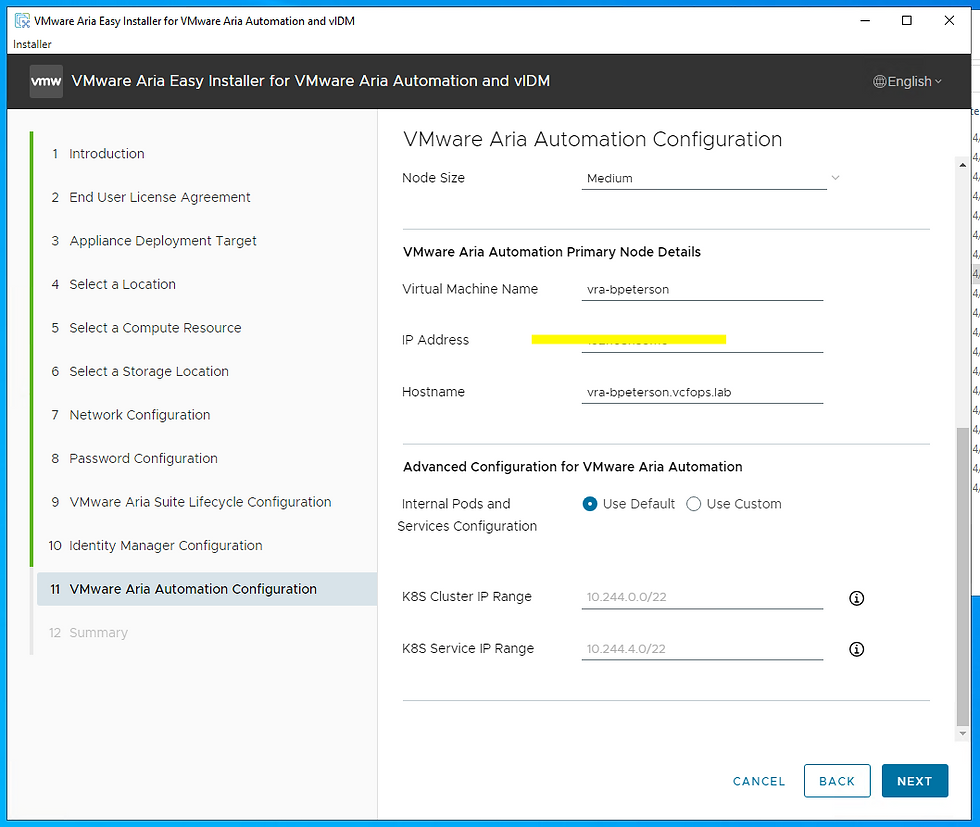Screen dimensions: 980x827
Task: Click the BACK button
Action: coord(837,781)
